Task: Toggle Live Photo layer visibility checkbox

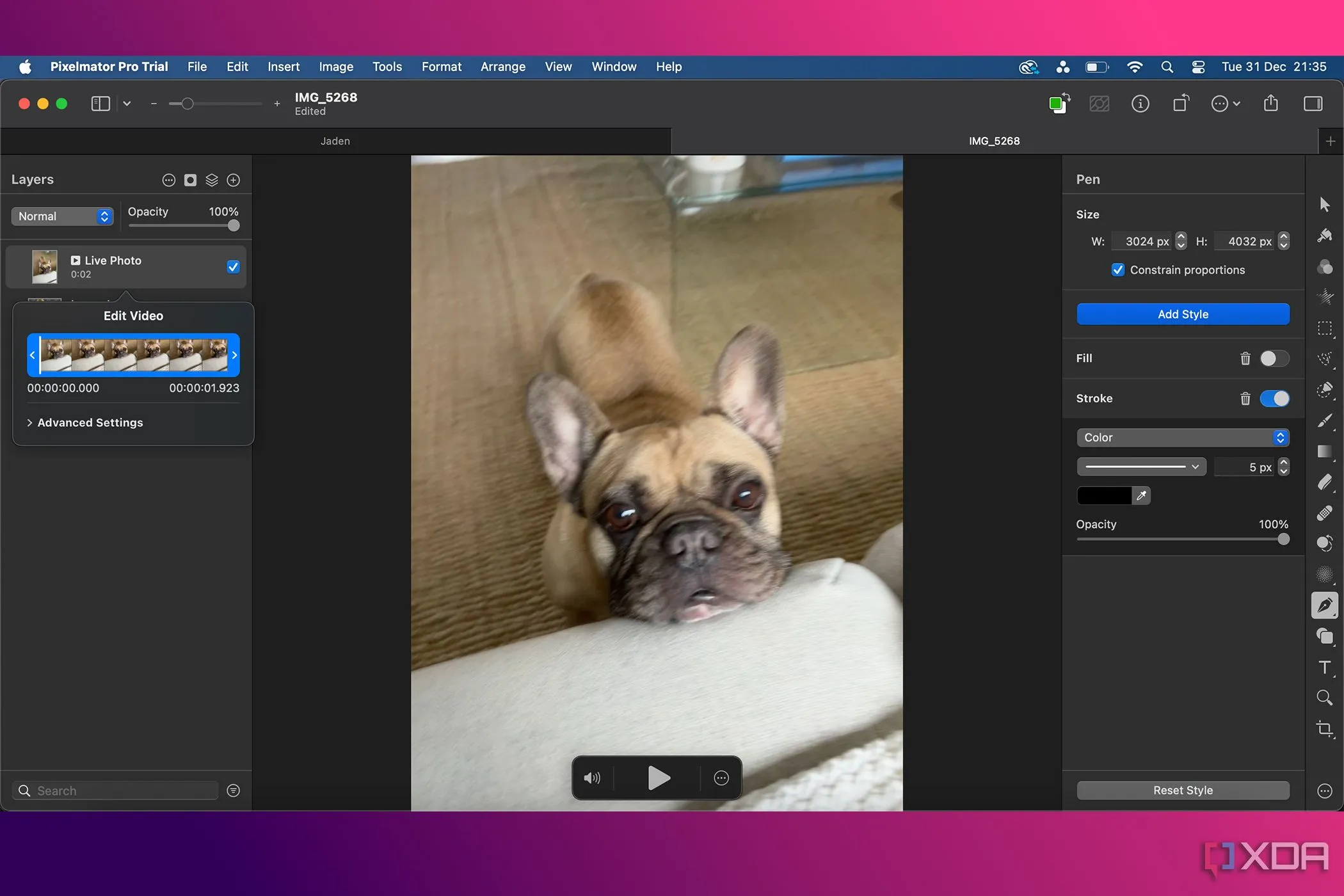Action: (233, 267)
